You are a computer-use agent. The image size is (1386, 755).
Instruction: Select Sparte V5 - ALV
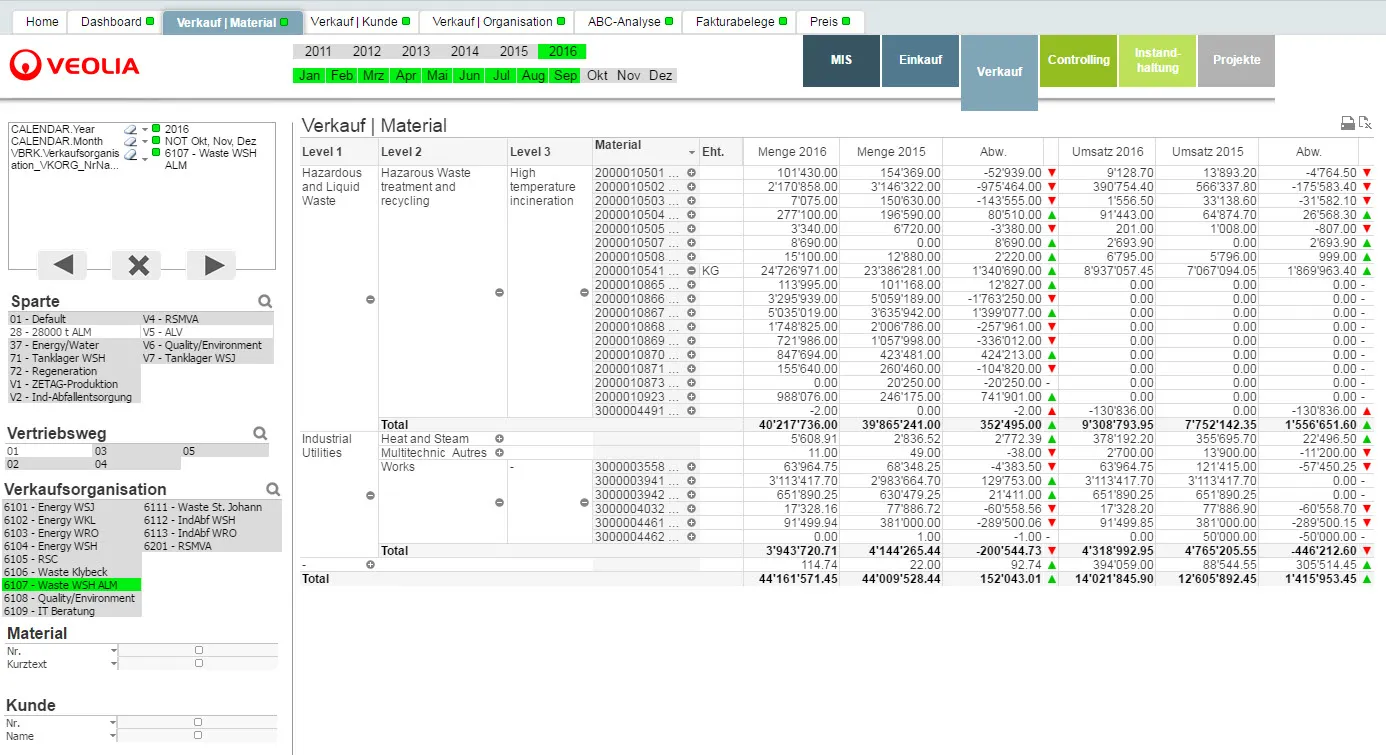[x=207, y=332]
